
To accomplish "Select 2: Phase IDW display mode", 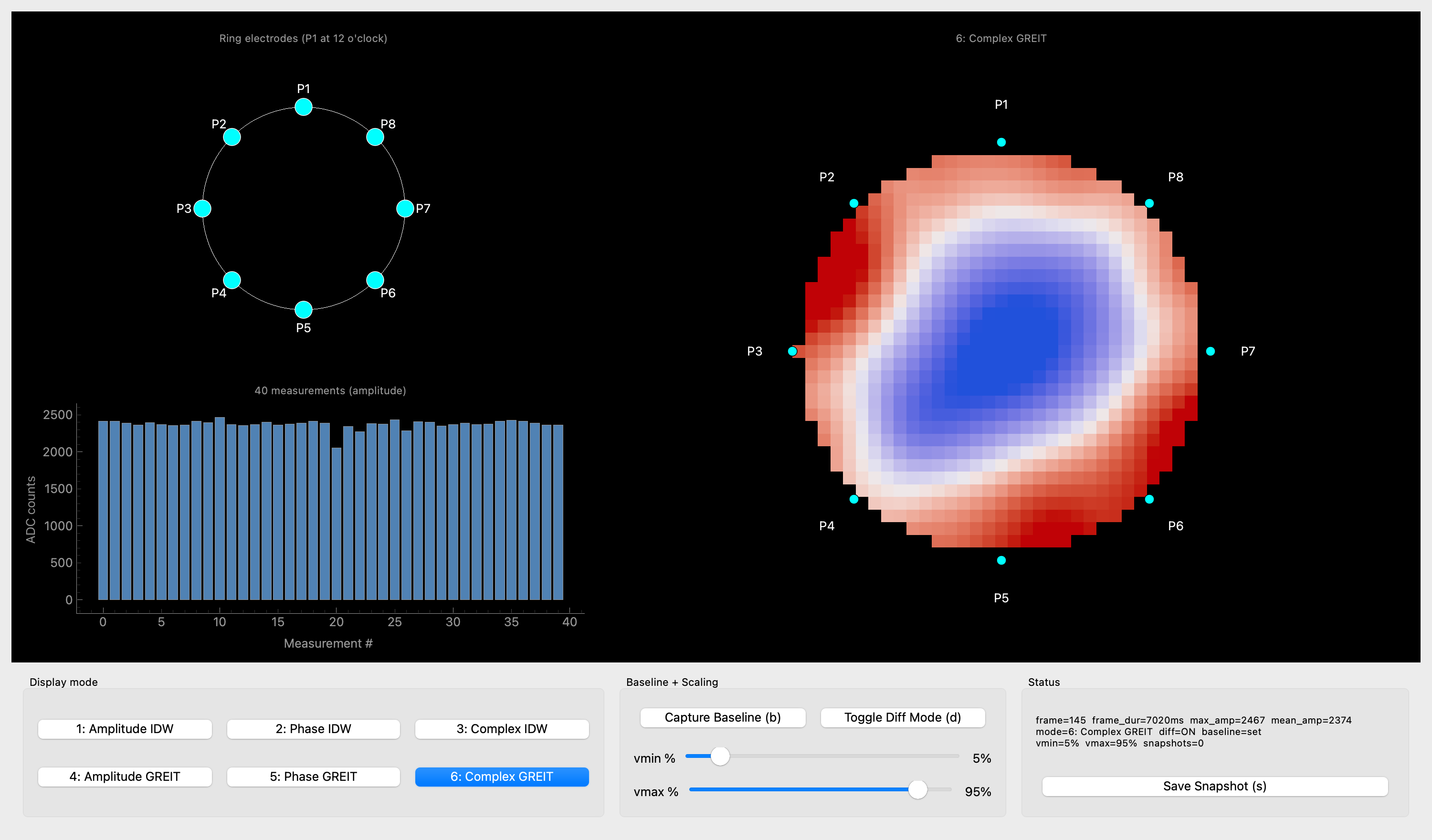I will point(313,729).
